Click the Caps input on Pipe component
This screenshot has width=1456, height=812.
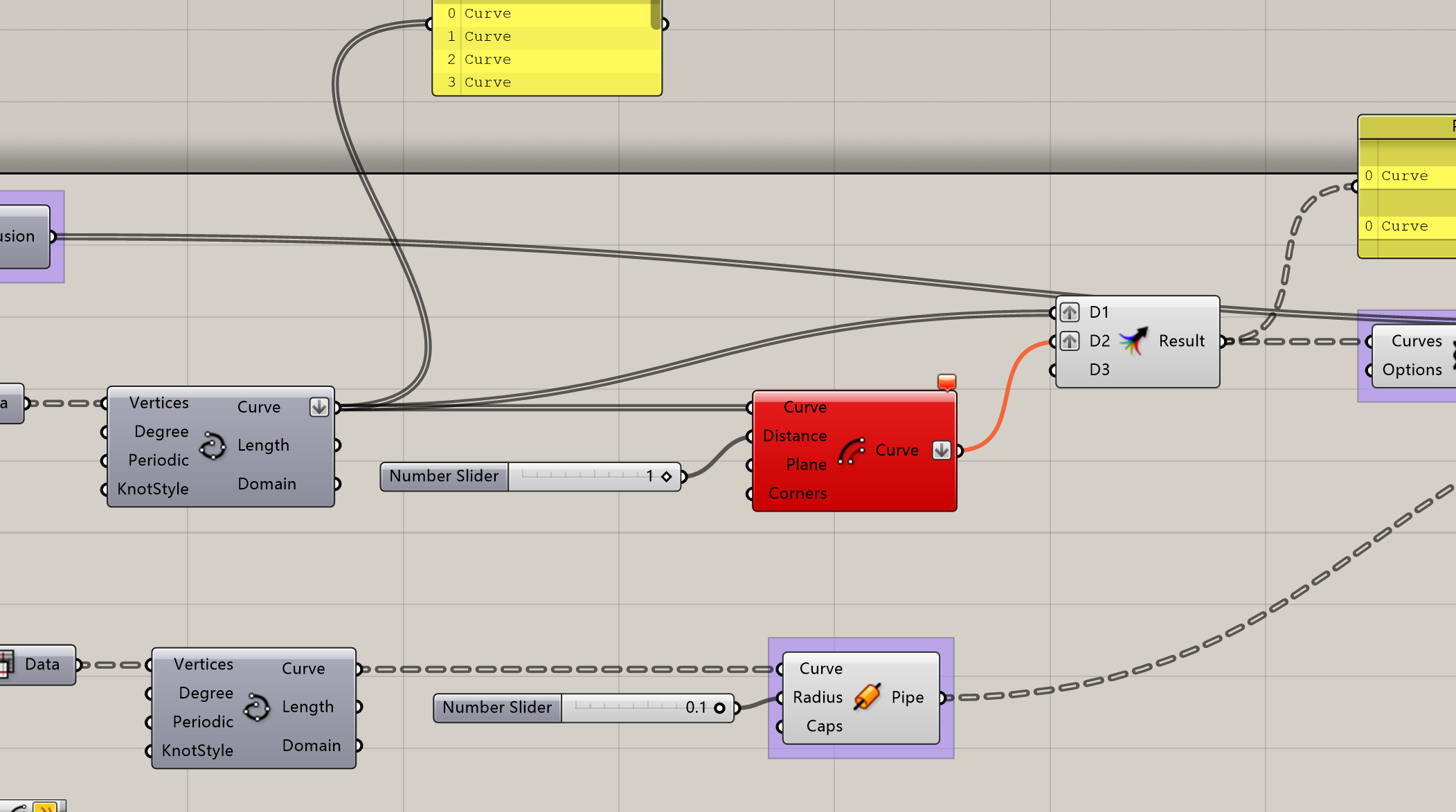pyautogui.click(x=824, y=726)
